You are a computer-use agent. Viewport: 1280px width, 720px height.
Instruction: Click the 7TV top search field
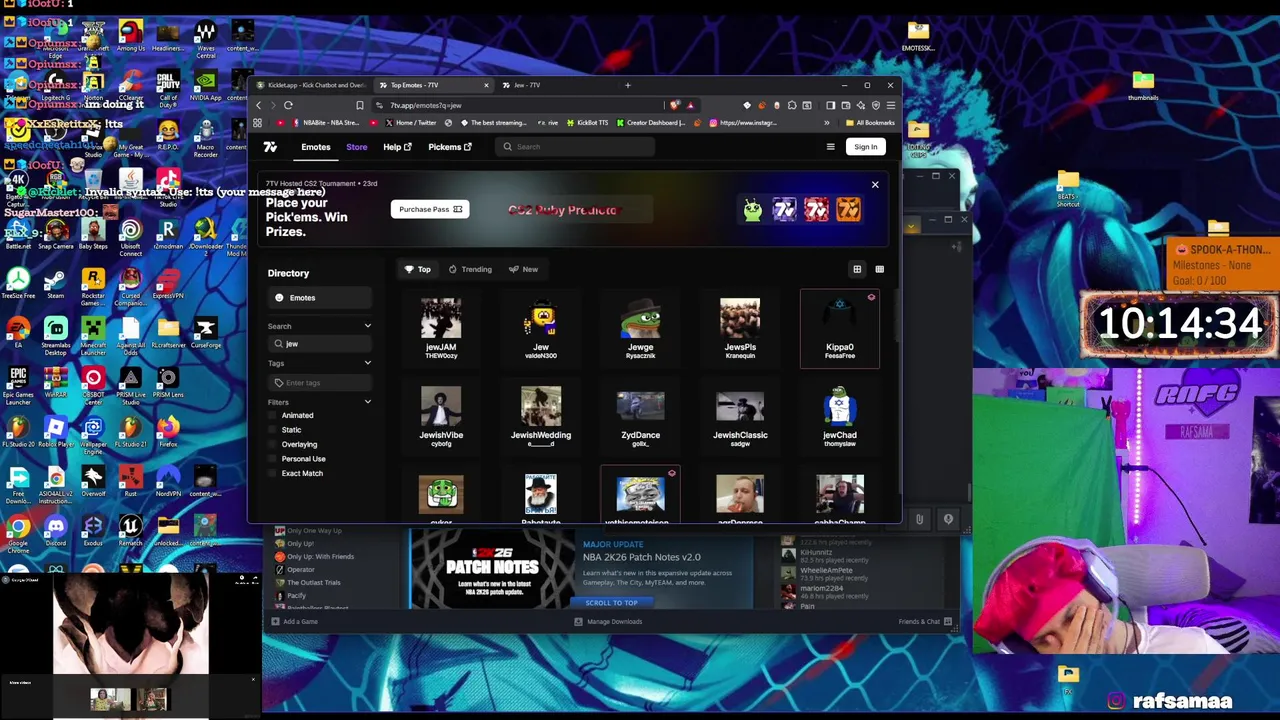(x=575, y=147)
